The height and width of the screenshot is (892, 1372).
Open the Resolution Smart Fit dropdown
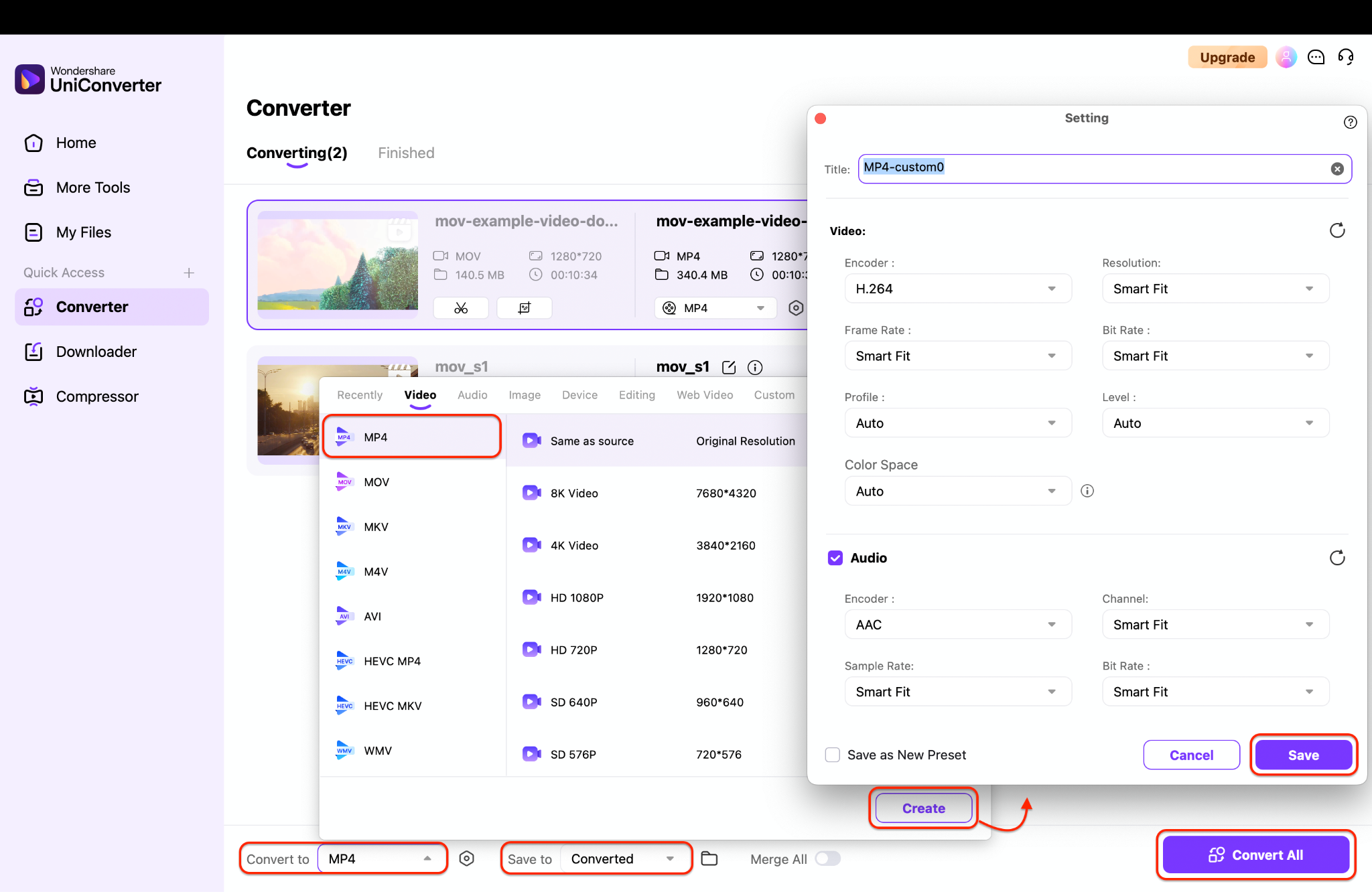[1215, 289]
